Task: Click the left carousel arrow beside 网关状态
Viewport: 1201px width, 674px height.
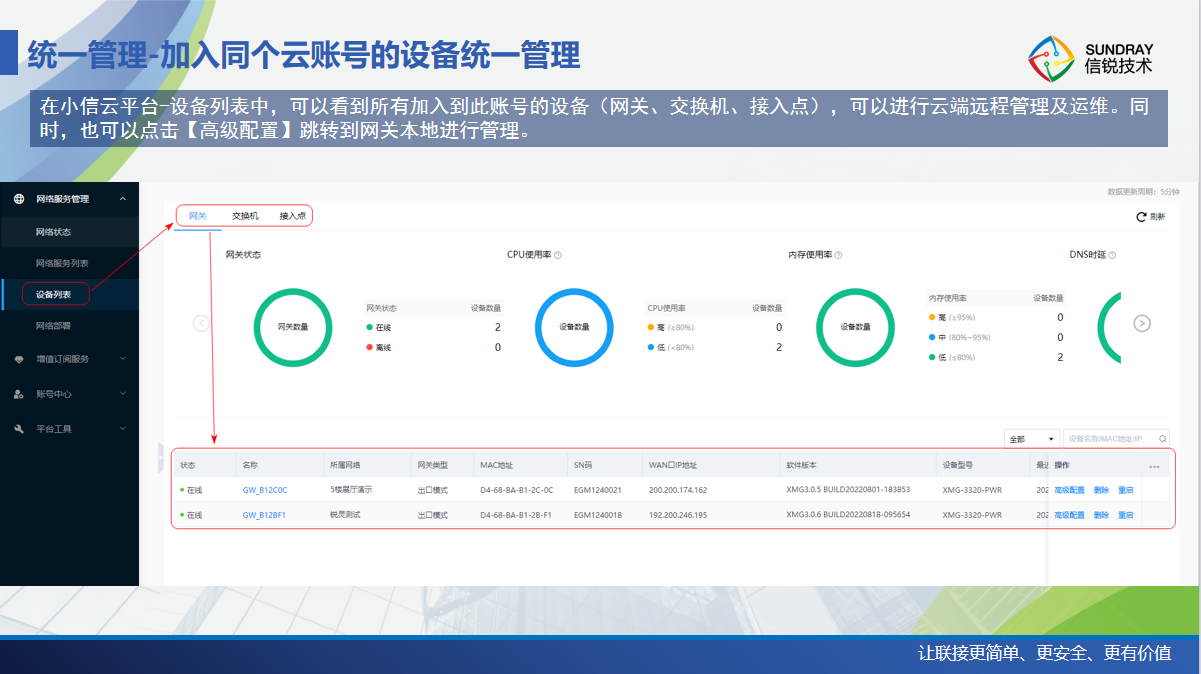Action: [201, 323]
